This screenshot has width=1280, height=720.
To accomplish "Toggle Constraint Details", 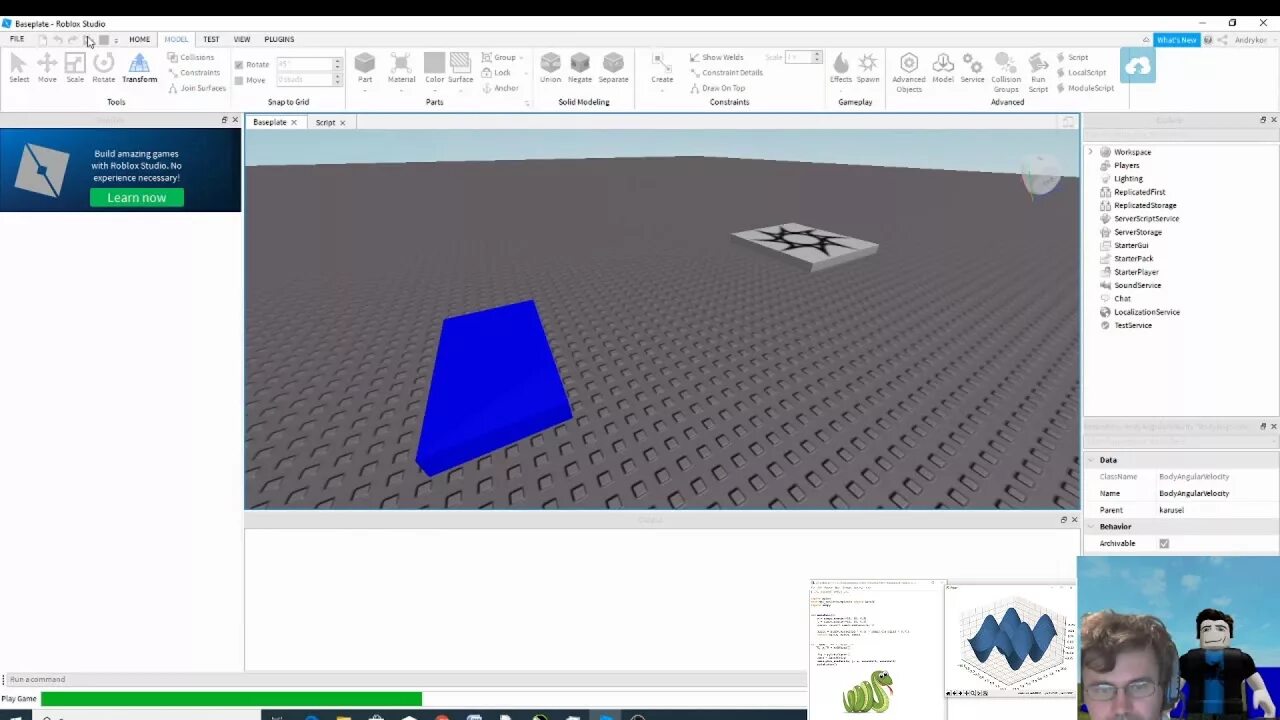I will click(726, 72).
